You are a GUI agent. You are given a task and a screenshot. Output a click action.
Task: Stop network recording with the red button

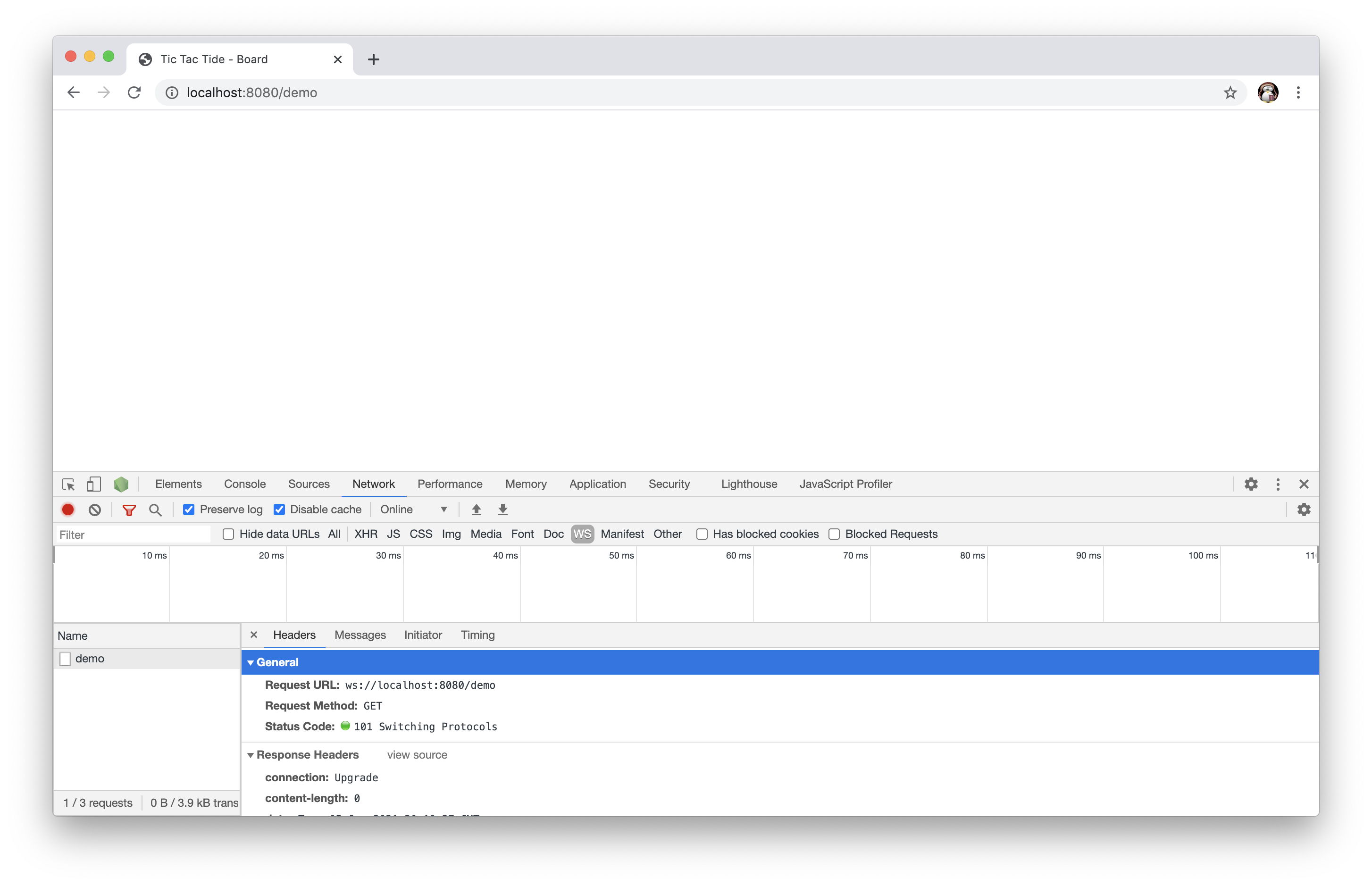click(x=68, y=510)
